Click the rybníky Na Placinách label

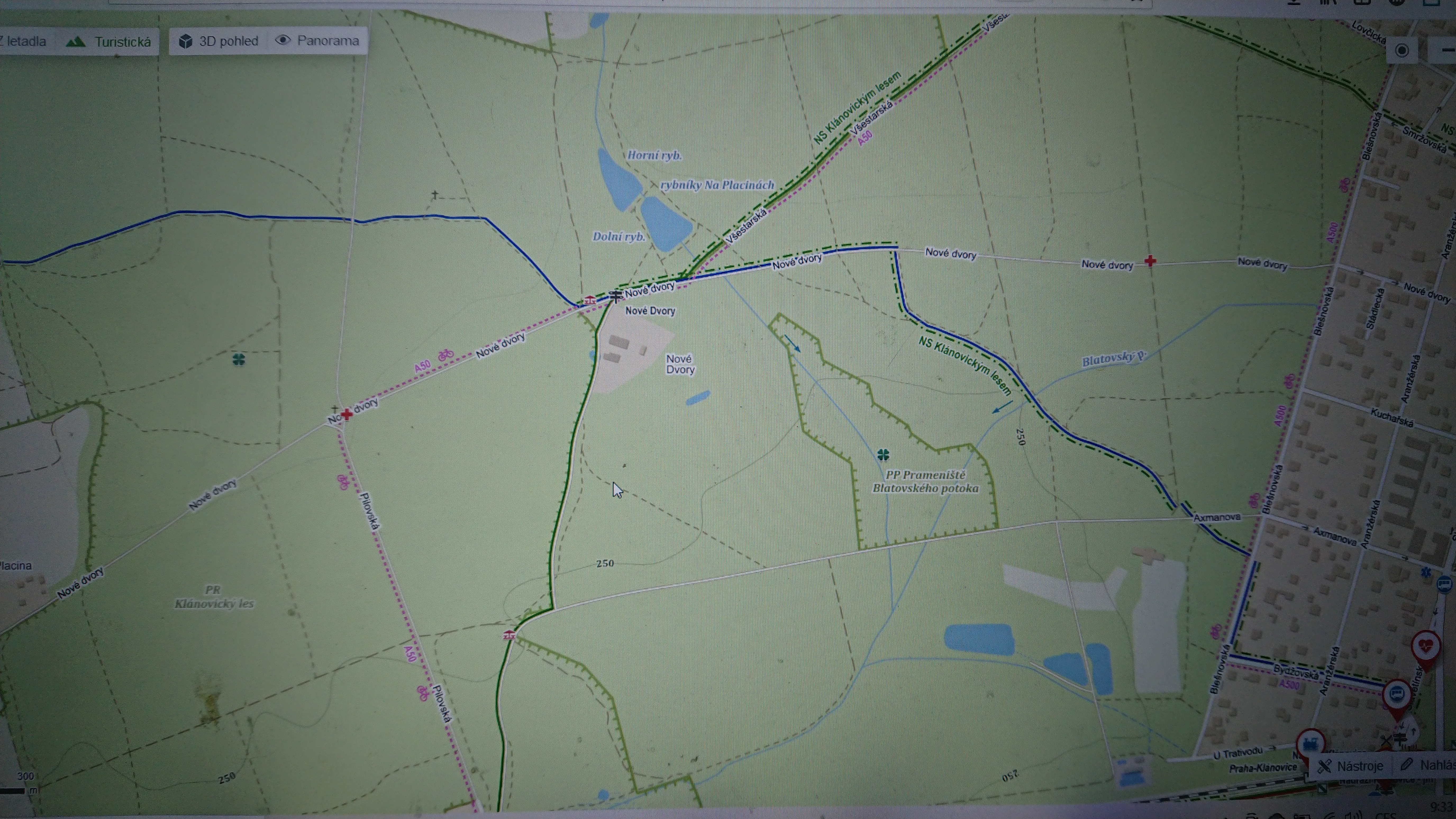[717, 185]
